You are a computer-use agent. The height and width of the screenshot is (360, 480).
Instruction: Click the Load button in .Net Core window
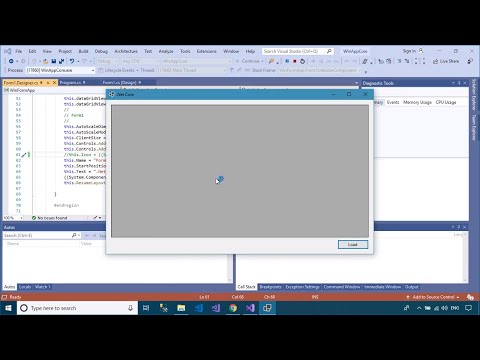click(x=353, y=244)
